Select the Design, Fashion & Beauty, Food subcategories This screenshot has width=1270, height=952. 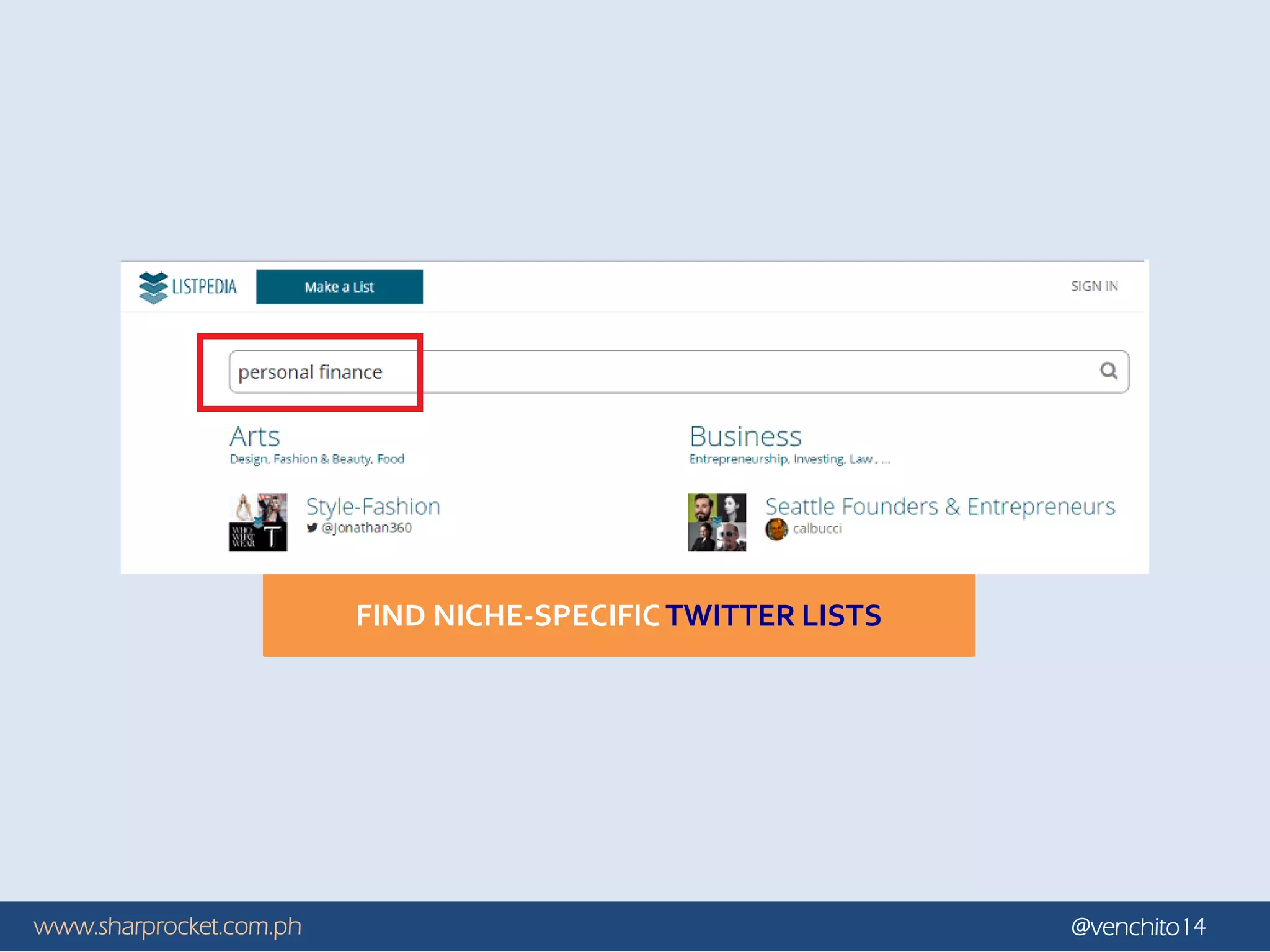317,459
